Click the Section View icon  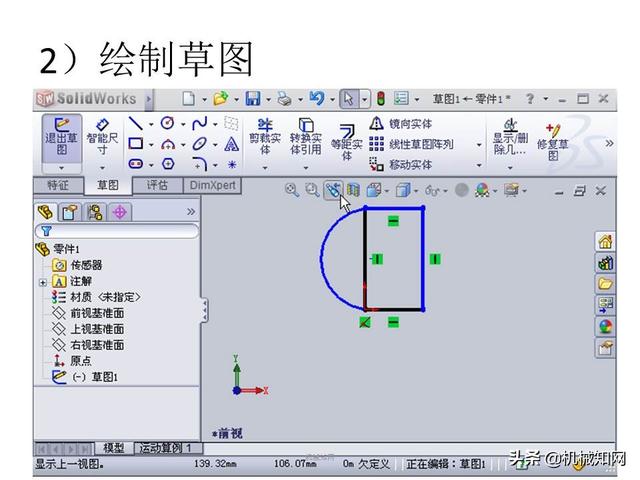(353, 190)
